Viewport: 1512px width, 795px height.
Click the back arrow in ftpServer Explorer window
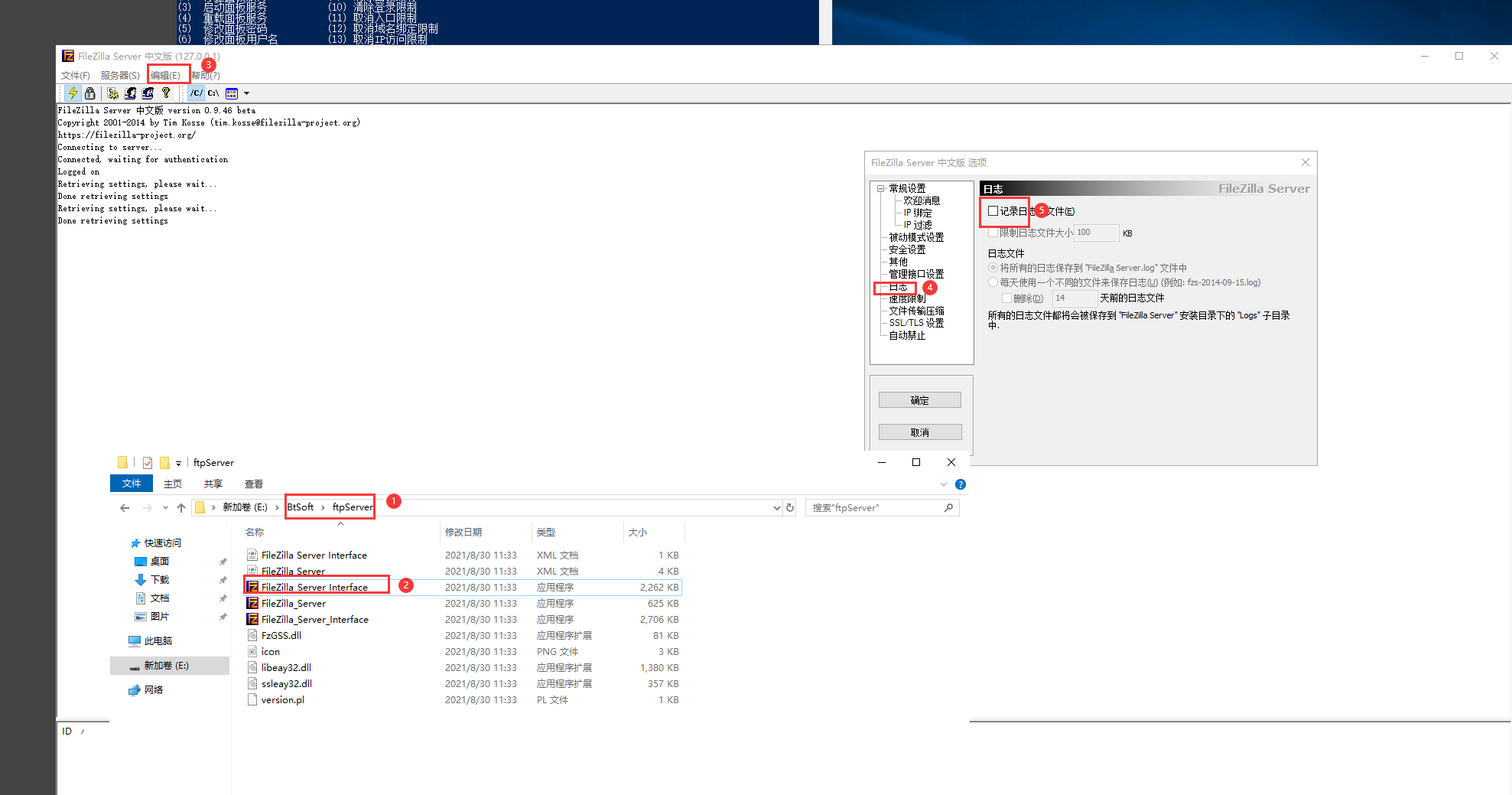(125, 507)
